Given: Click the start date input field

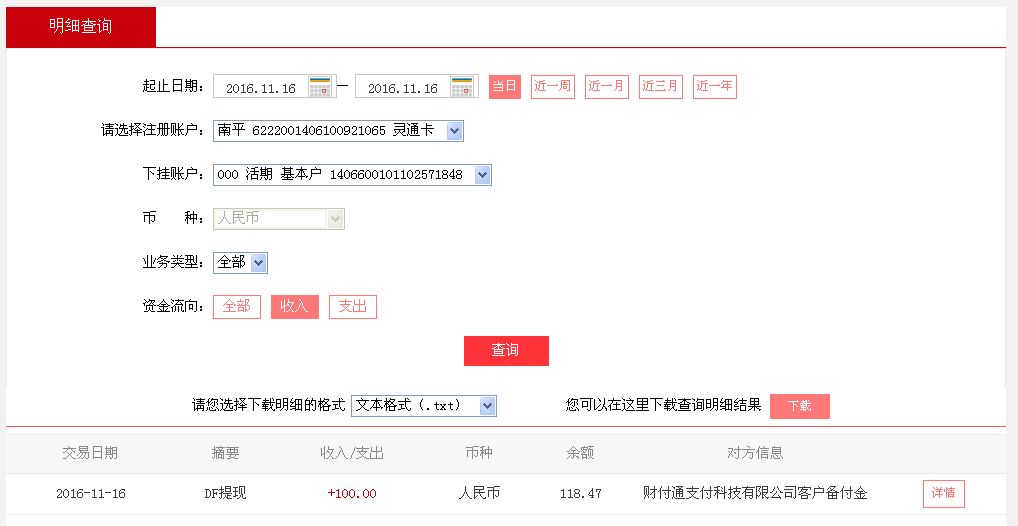Looking at the screenshot, I should point(261,88).
